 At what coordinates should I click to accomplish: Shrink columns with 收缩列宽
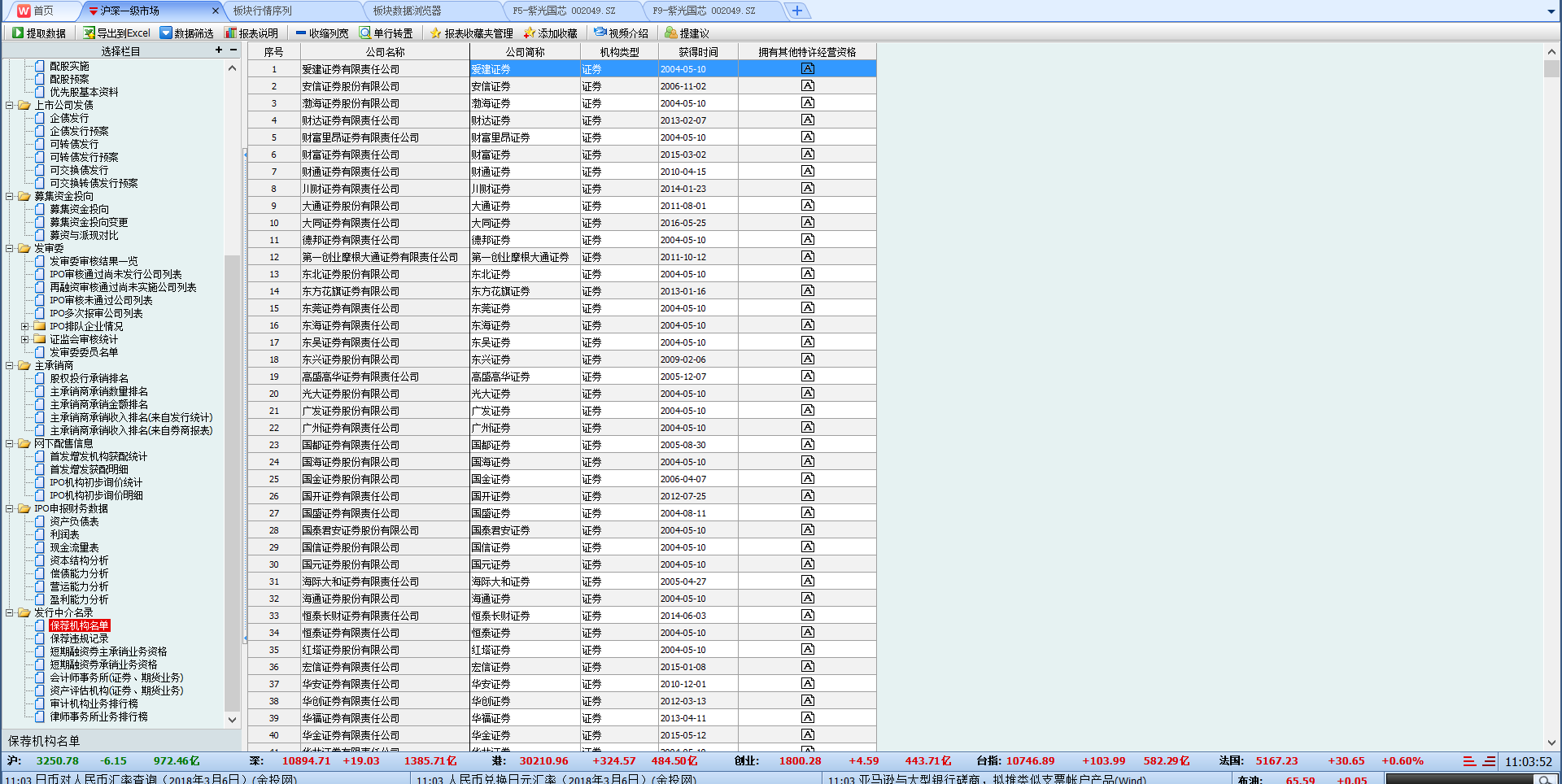tap(321, 33)
